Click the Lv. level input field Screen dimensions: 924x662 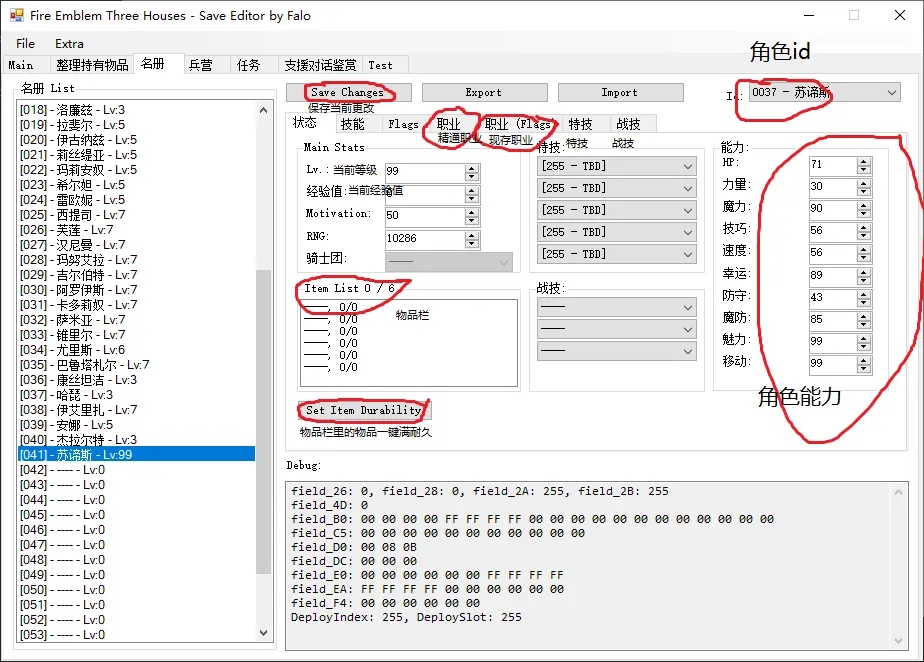[x=424, y=171]
